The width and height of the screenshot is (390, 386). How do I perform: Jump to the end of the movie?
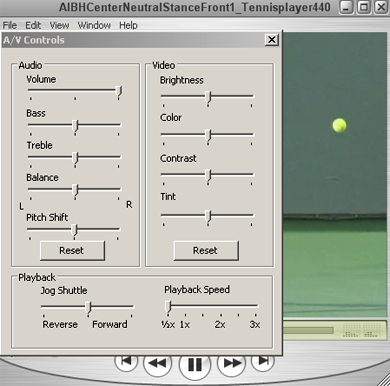263,361
